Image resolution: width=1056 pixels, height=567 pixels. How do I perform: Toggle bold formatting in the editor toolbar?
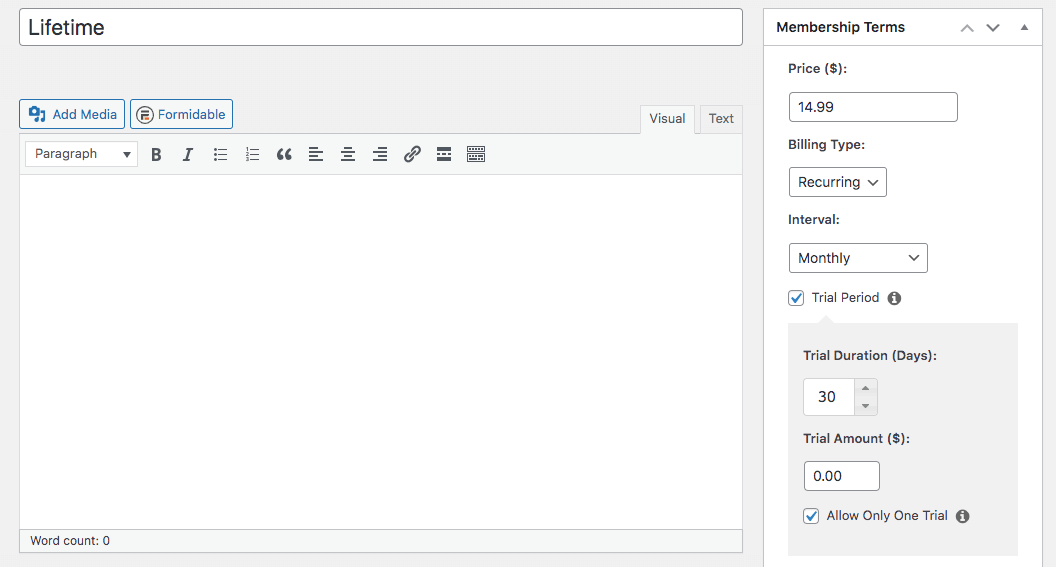(x=156, y=154)
